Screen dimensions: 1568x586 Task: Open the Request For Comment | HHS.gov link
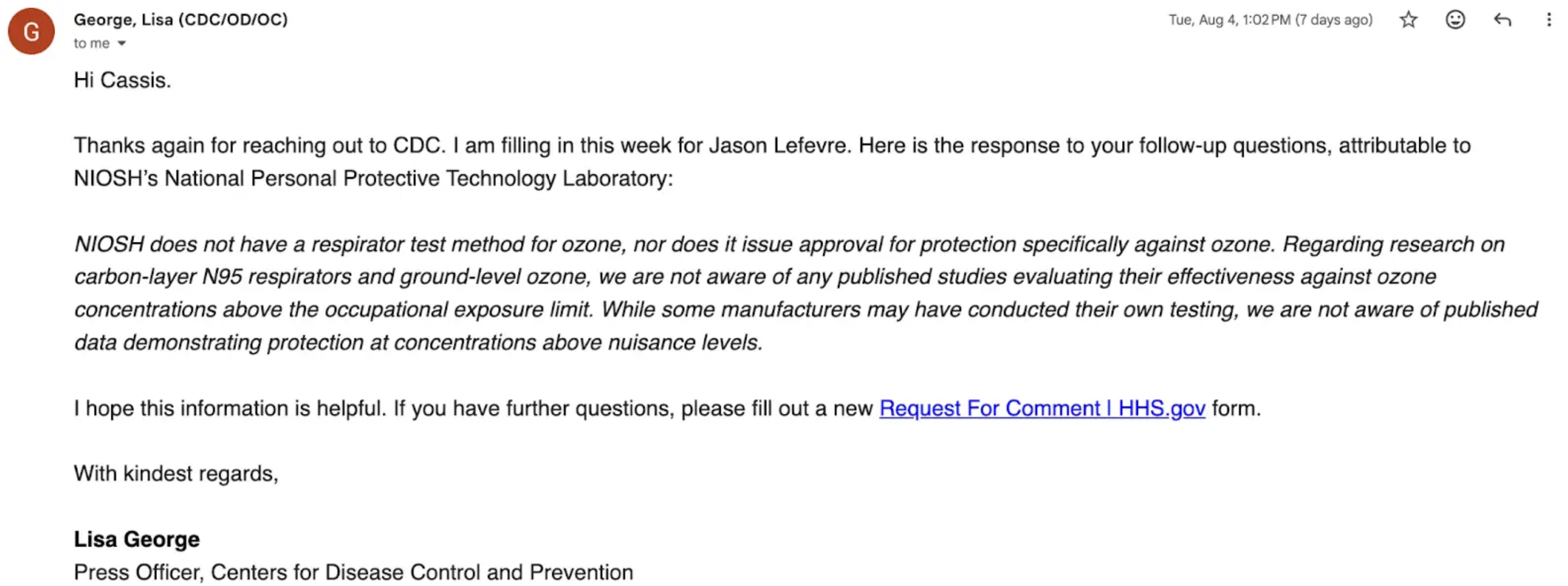point(1042,408)
